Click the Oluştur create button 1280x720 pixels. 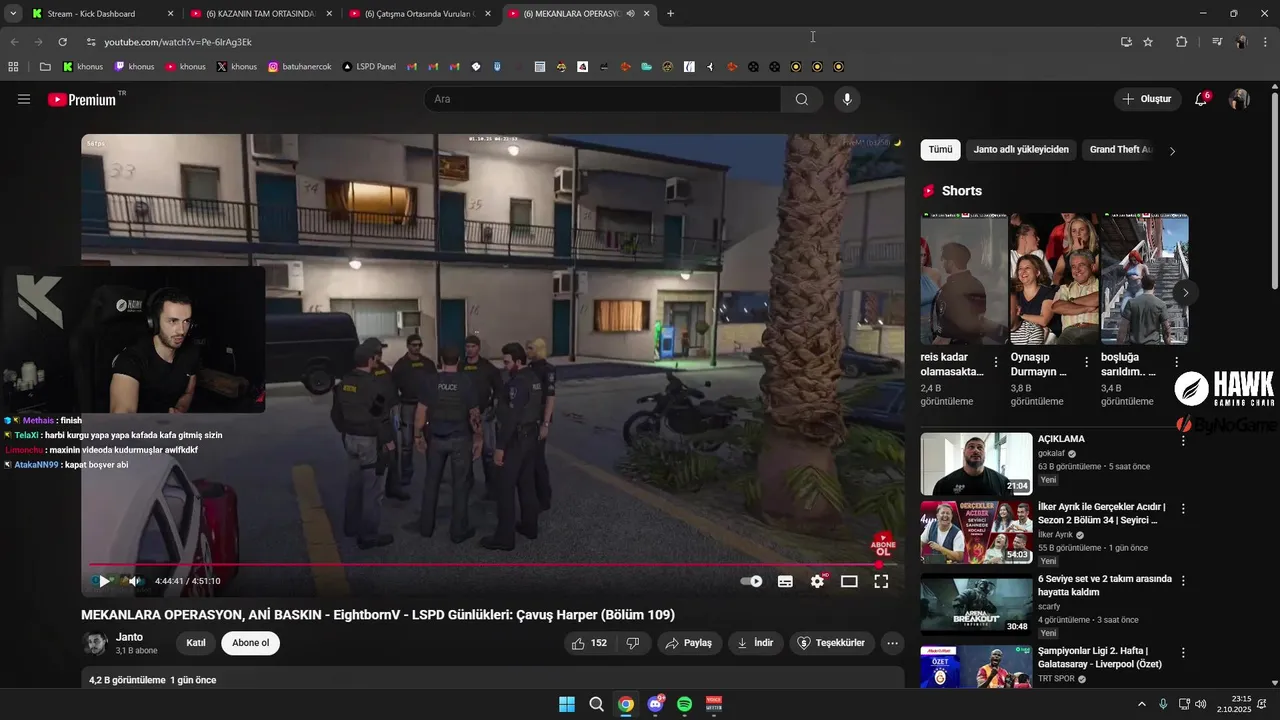click(x=1147, y=99)
